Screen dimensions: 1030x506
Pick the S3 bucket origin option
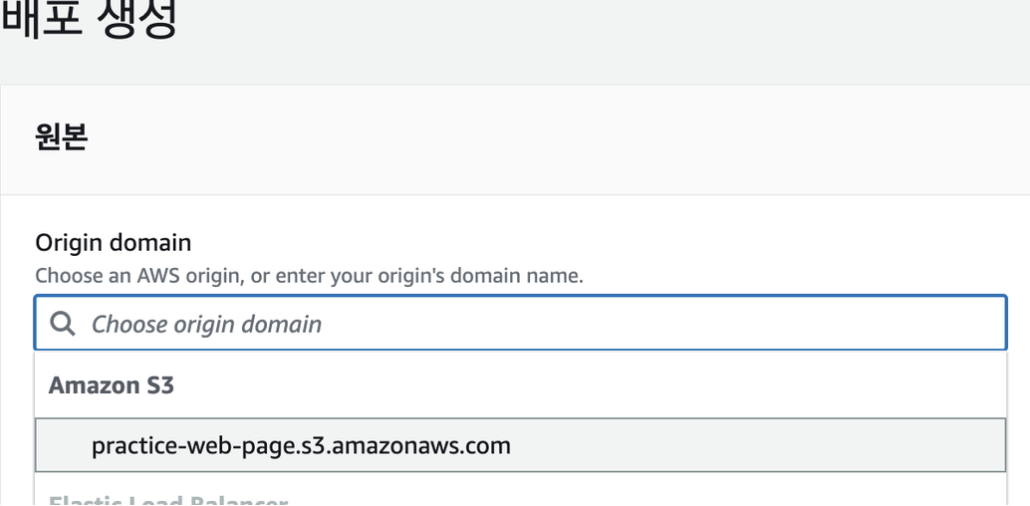pos(520,445)
